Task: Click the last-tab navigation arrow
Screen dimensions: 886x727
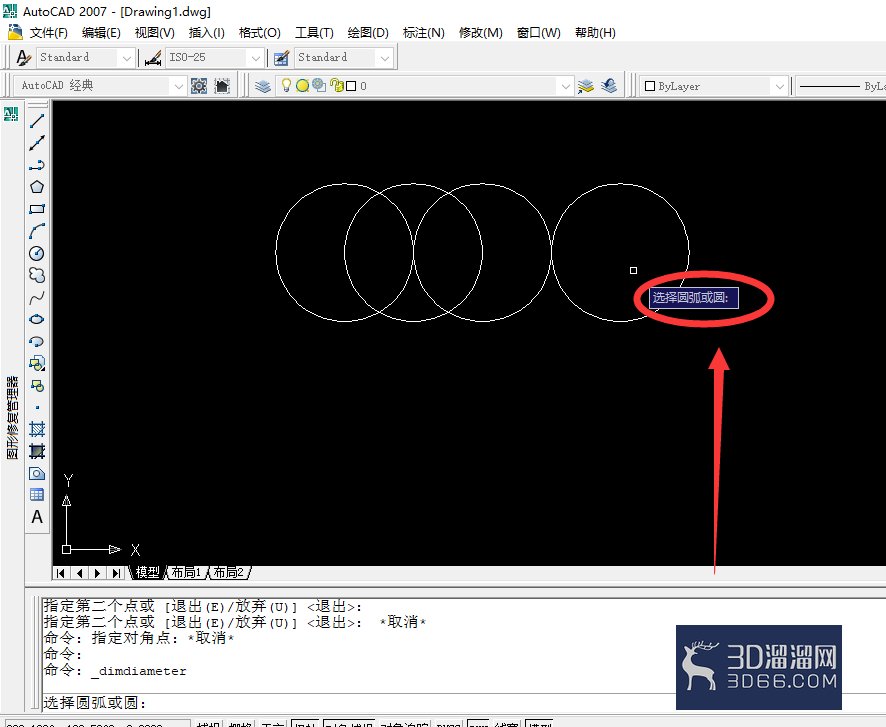Action: (116, 573)
